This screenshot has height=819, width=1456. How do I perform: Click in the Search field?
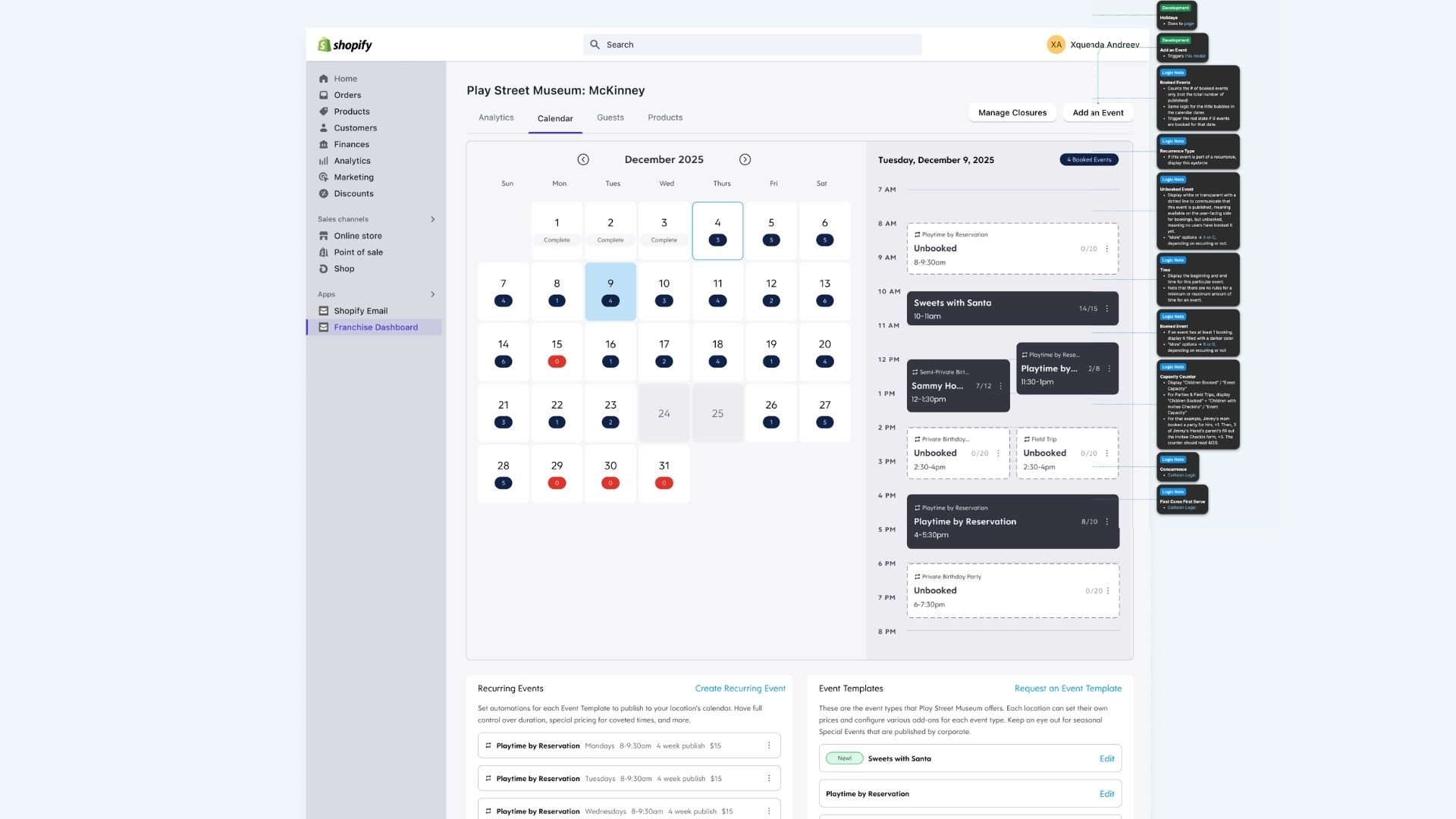click(x=752, y=45)
